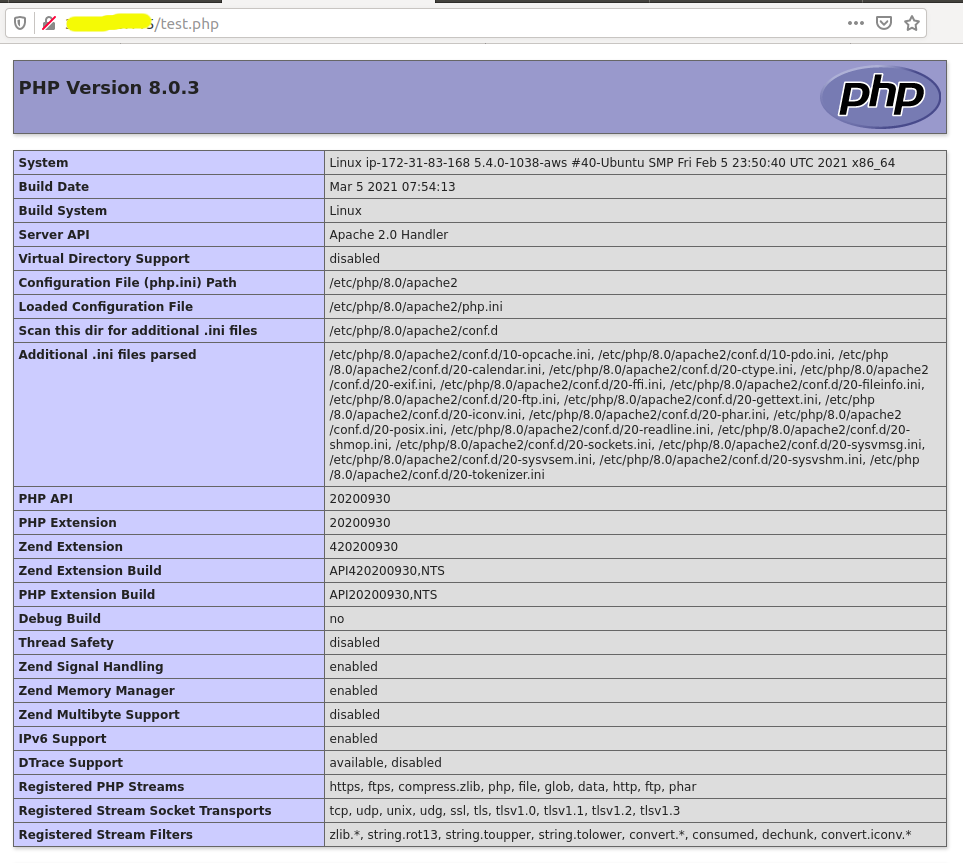The width and height of the screenshot is (963, 863).
Task: Select the PHP API label
Action: (x=45, y=499)
